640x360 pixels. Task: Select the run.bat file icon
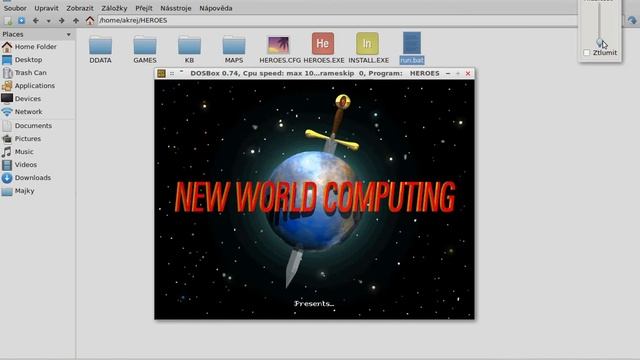pos(412,43)
